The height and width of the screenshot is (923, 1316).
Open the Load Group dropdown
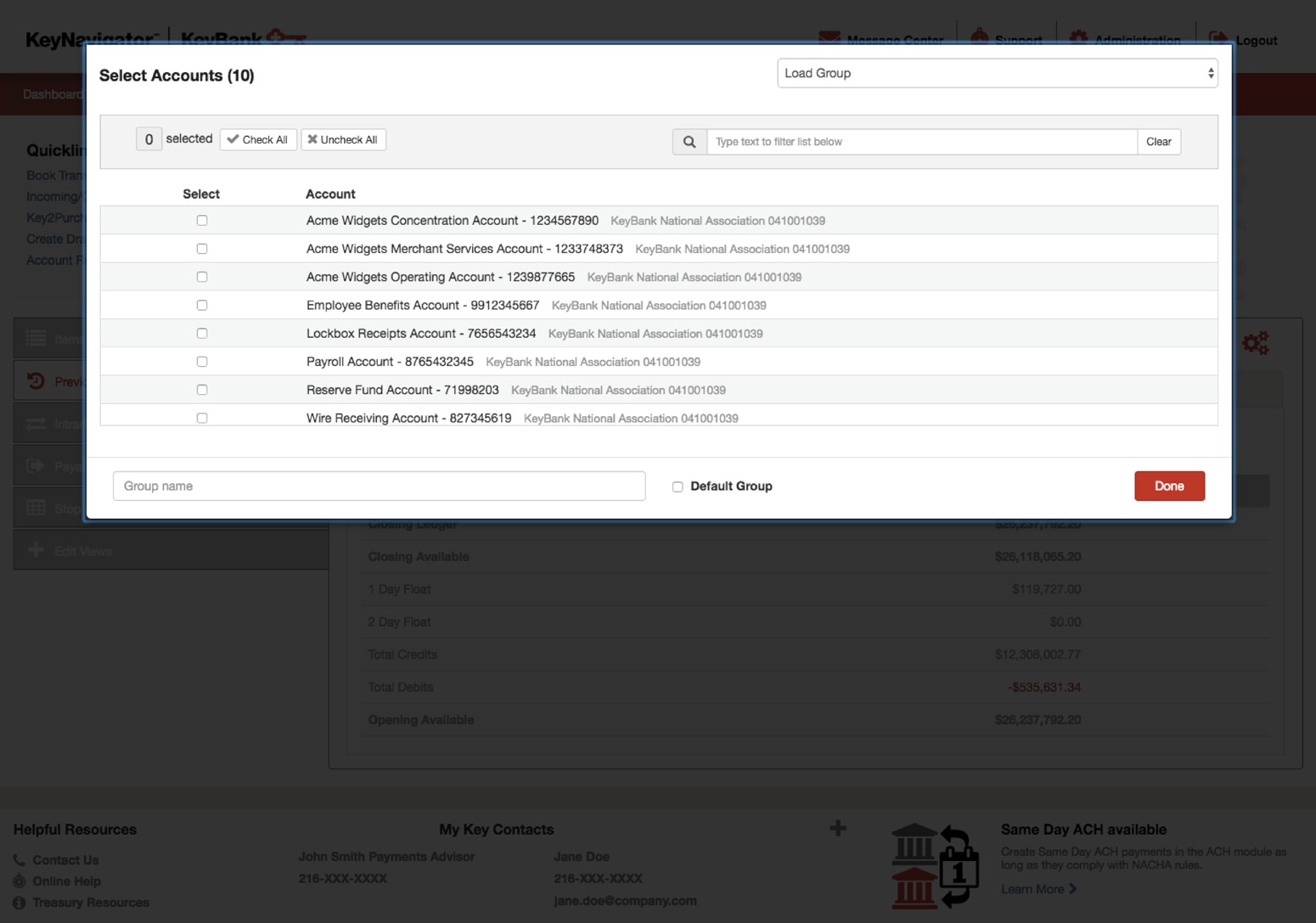[998, 73]
